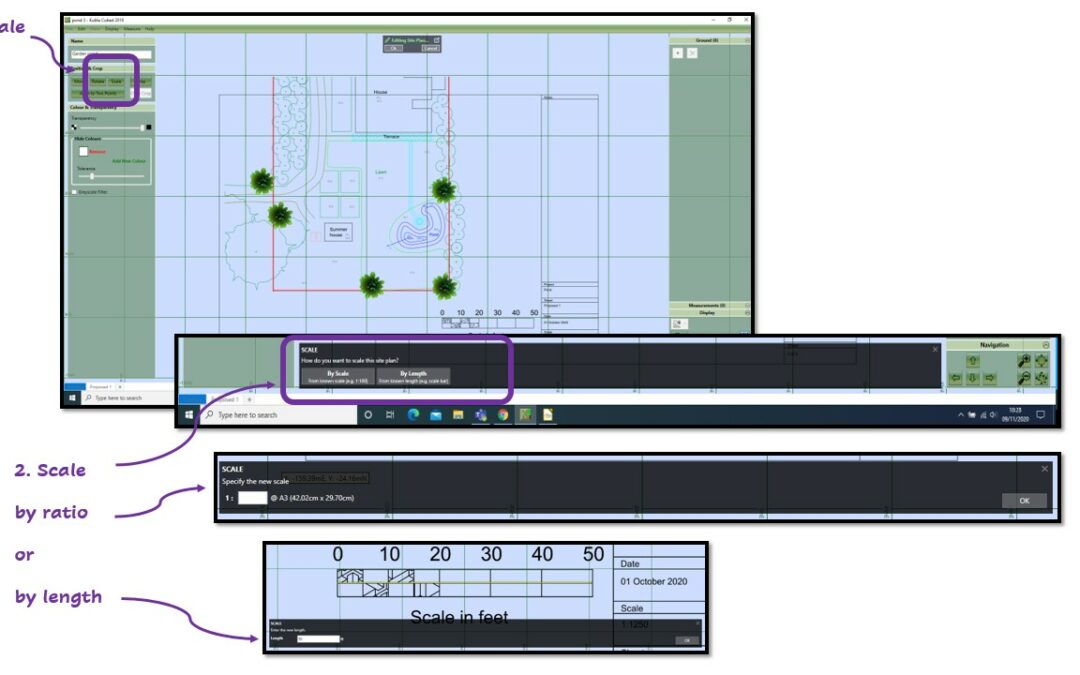Click the Cortana circle icon on taskbar
The height and width of the screenshot is (675, 1080).
pos(368,415)
